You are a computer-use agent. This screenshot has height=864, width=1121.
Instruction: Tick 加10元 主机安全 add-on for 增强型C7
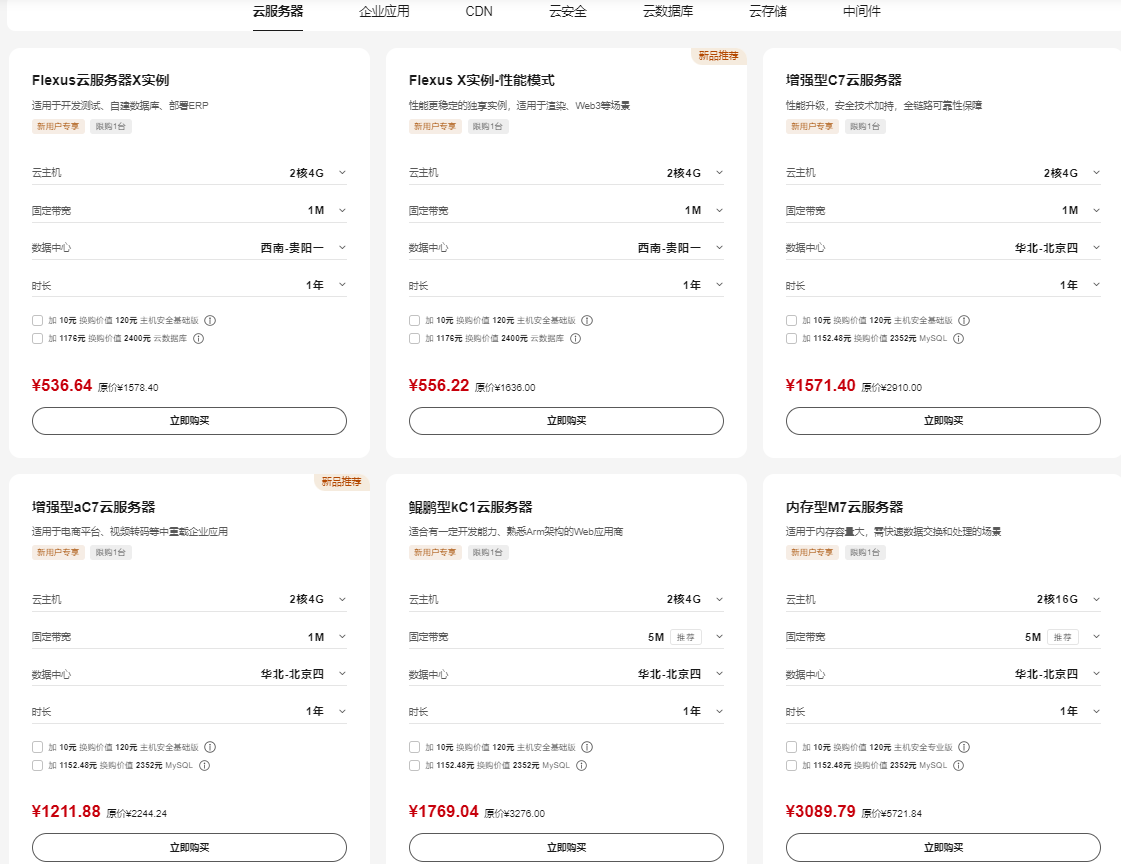(791, 320)
